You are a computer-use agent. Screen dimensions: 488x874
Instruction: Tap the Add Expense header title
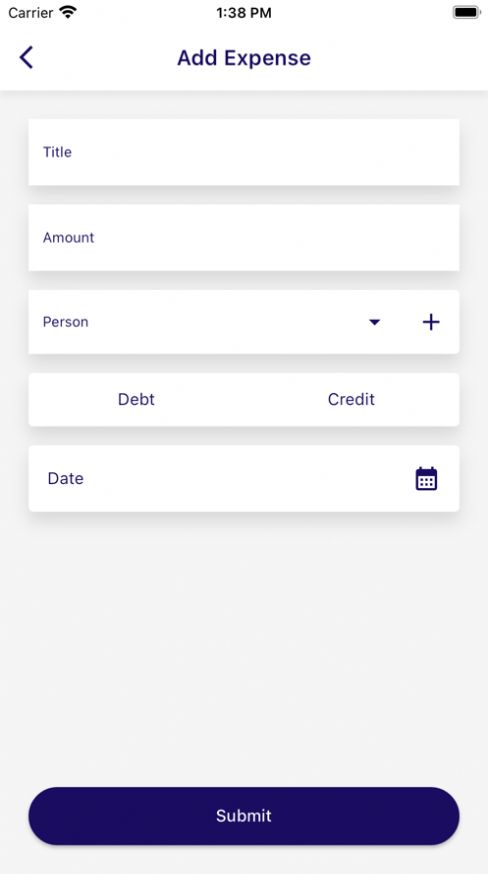click(x=244, y=58)
